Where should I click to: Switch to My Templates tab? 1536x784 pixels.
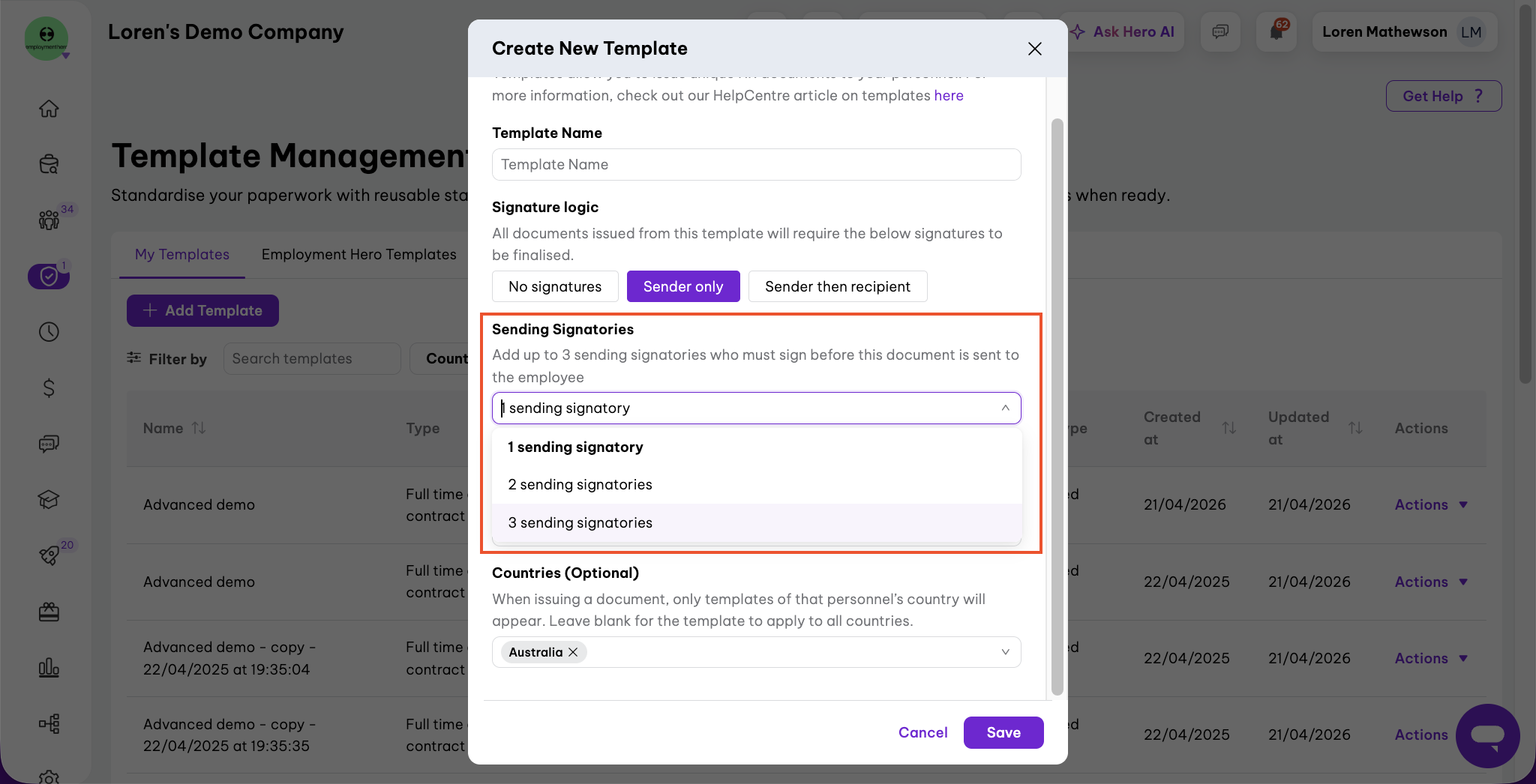click(x=182, y=255)
